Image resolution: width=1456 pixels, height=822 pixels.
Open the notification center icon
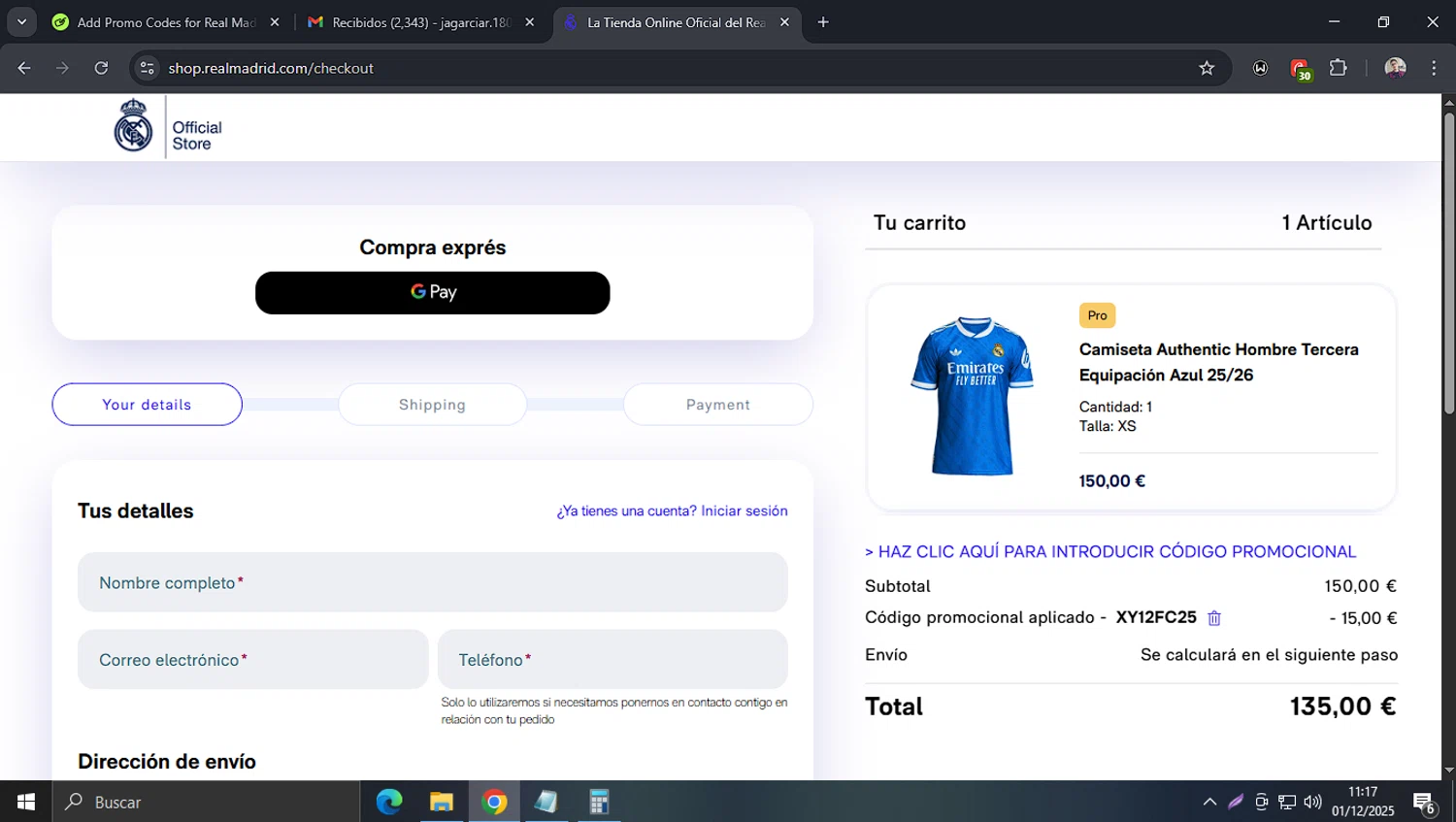[1425, 803]
